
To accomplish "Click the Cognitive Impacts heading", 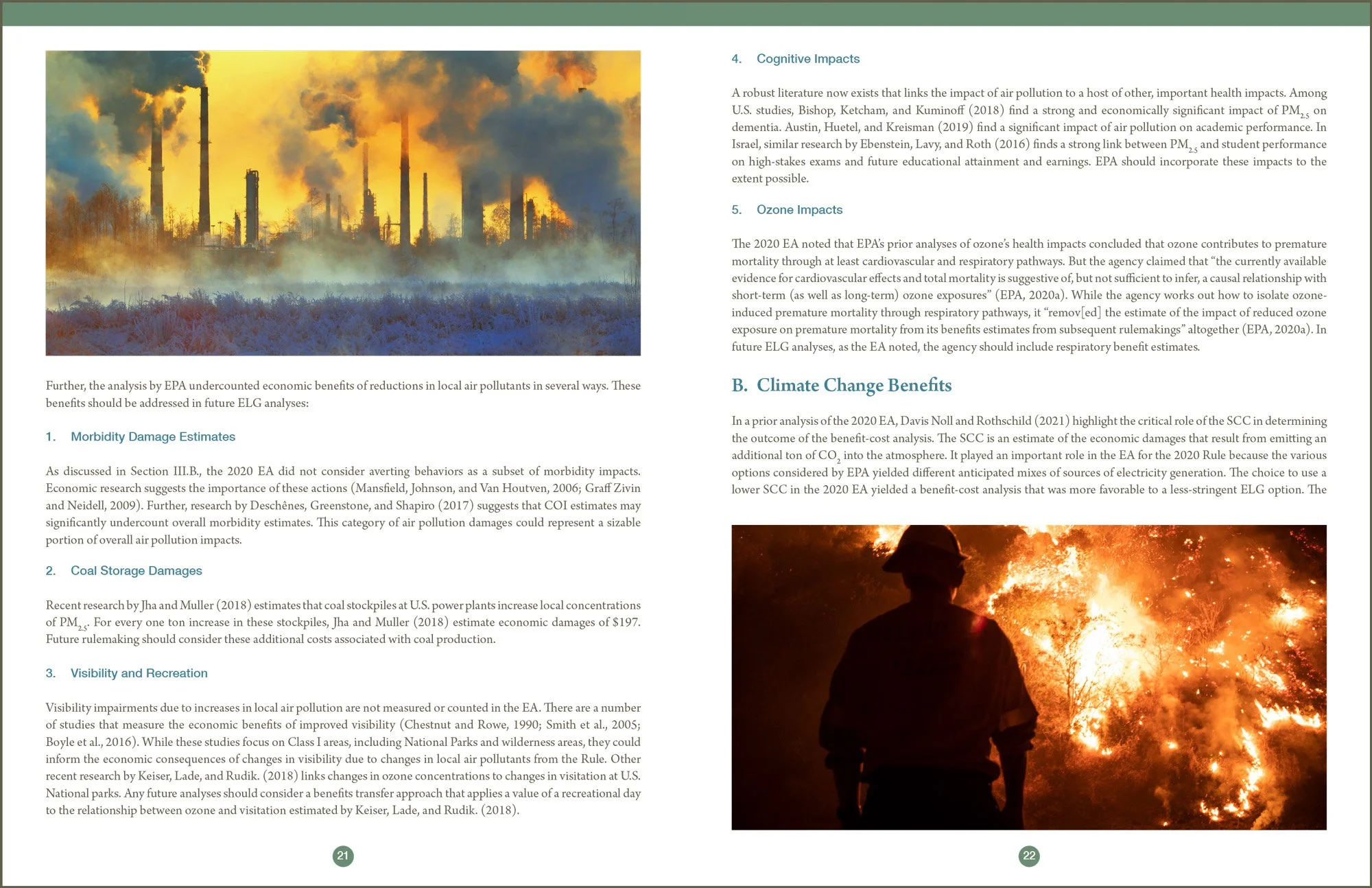I will click(807, 59).
